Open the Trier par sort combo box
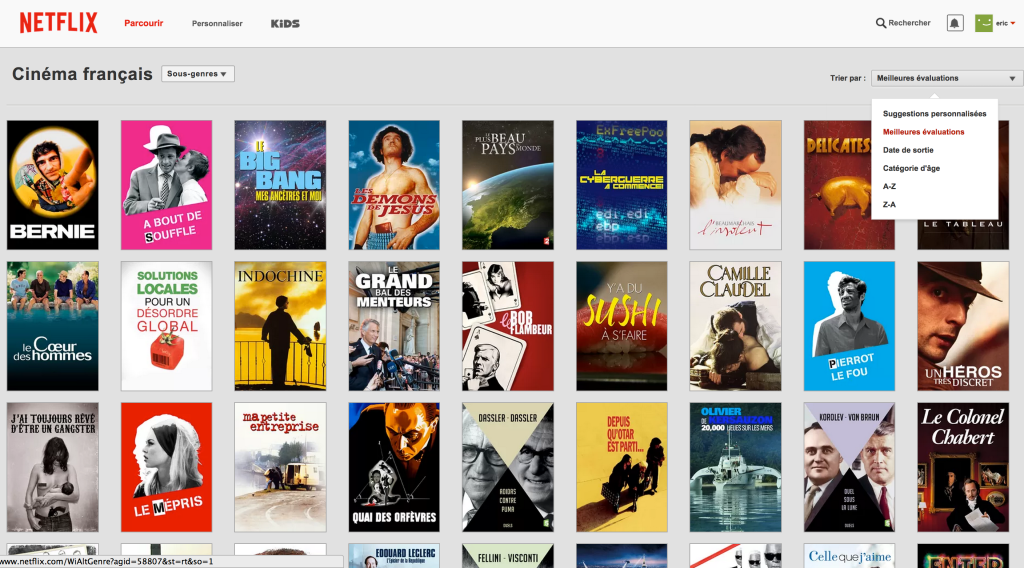This screenshot has height=568, width=1024. (946, 78)
